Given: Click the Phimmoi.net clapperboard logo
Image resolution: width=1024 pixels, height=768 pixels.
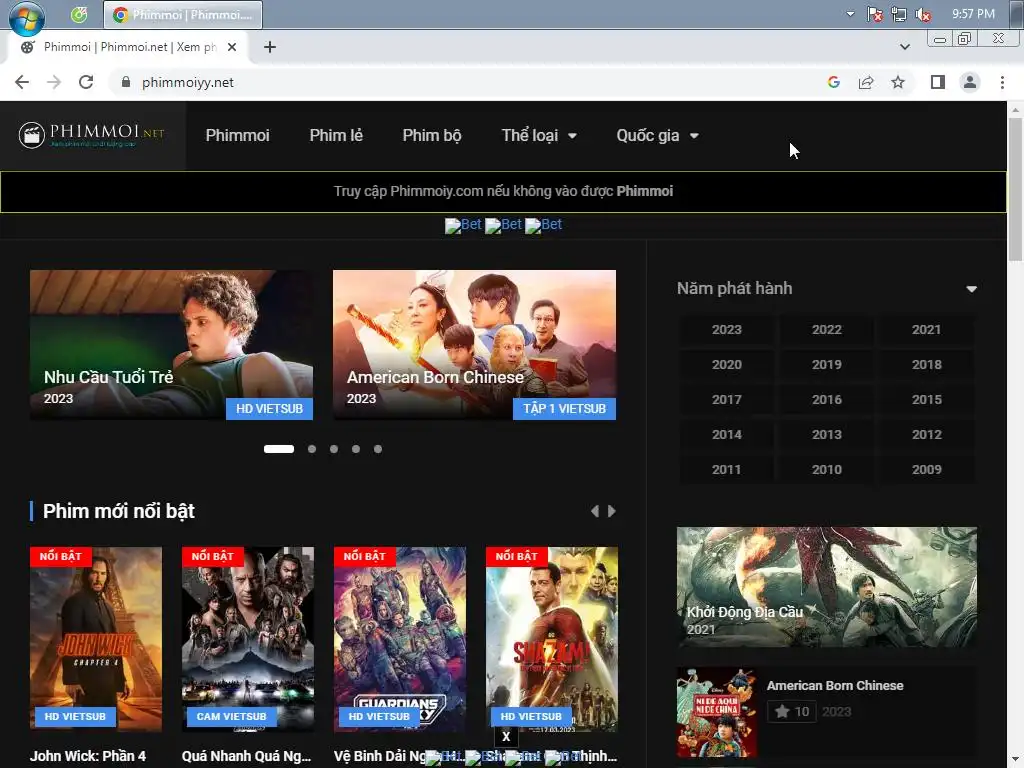Looking at the screenshot, I should pos(91,135).
